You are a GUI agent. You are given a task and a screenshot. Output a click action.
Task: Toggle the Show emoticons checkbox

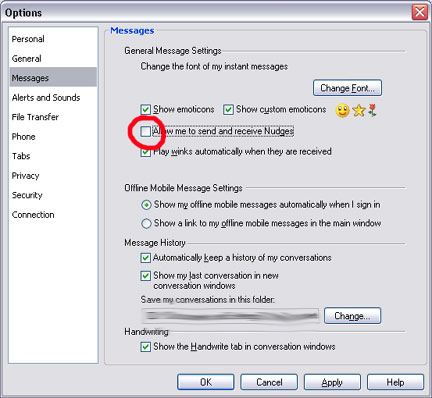click(x=145, y=110)
